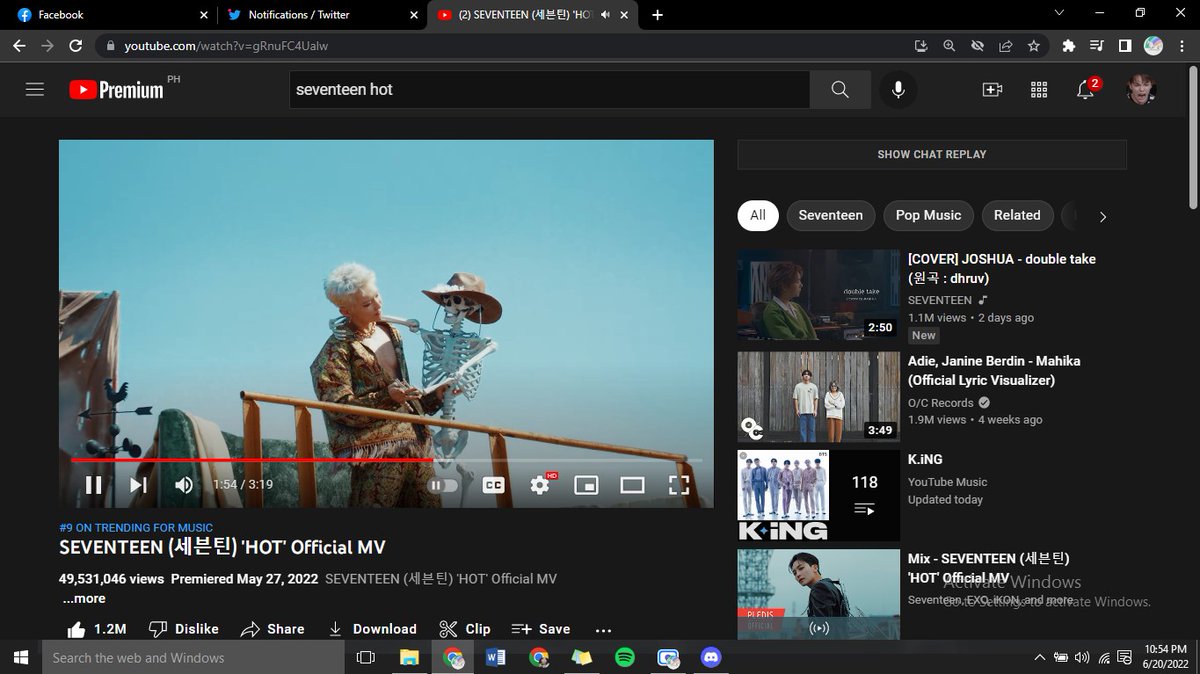Install app icon in address bar
1200x674 pixels.
[x=921, y=46]
